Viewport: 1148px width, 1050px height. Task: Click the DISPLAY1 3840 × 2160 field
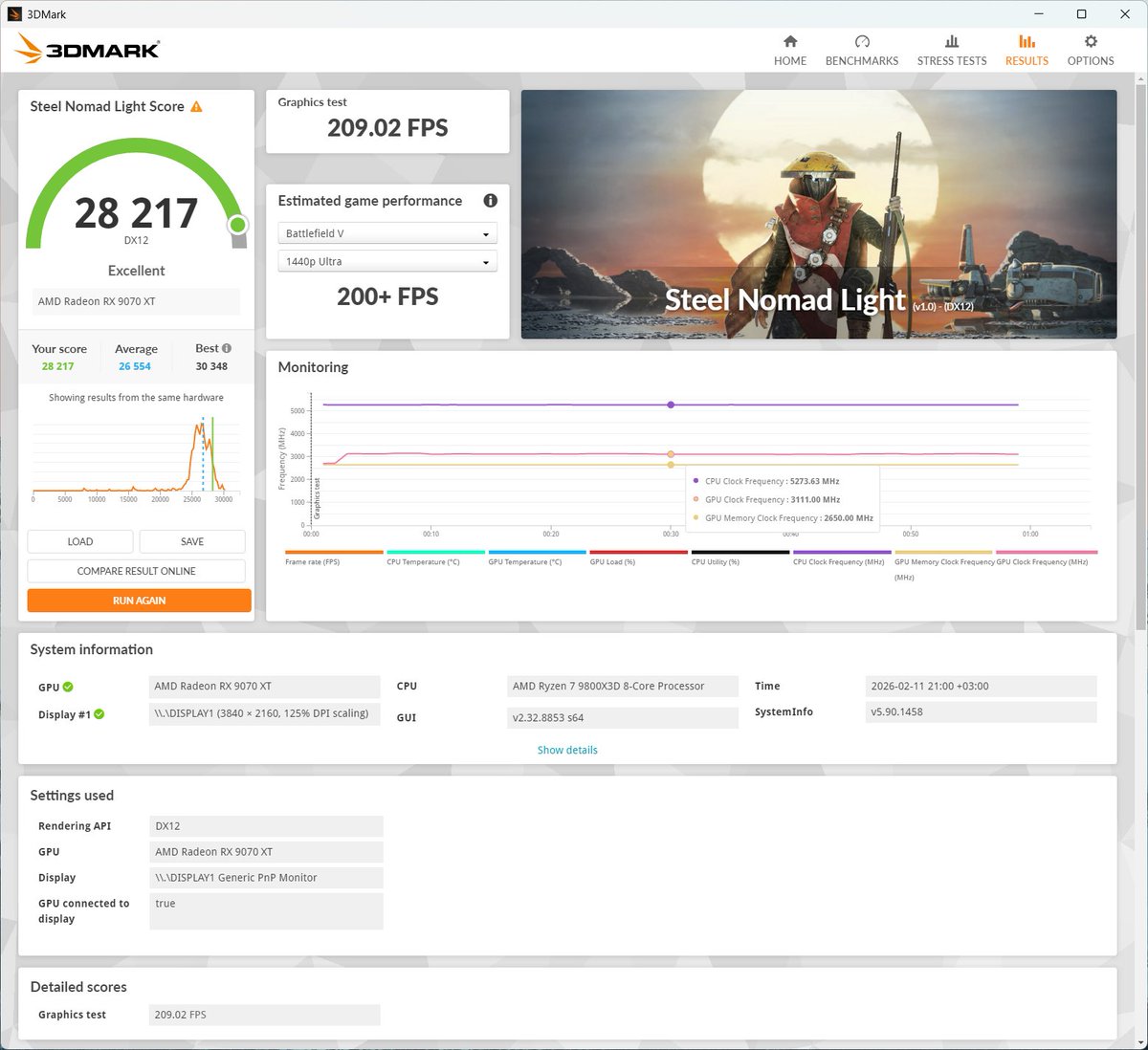pos(264,713)
